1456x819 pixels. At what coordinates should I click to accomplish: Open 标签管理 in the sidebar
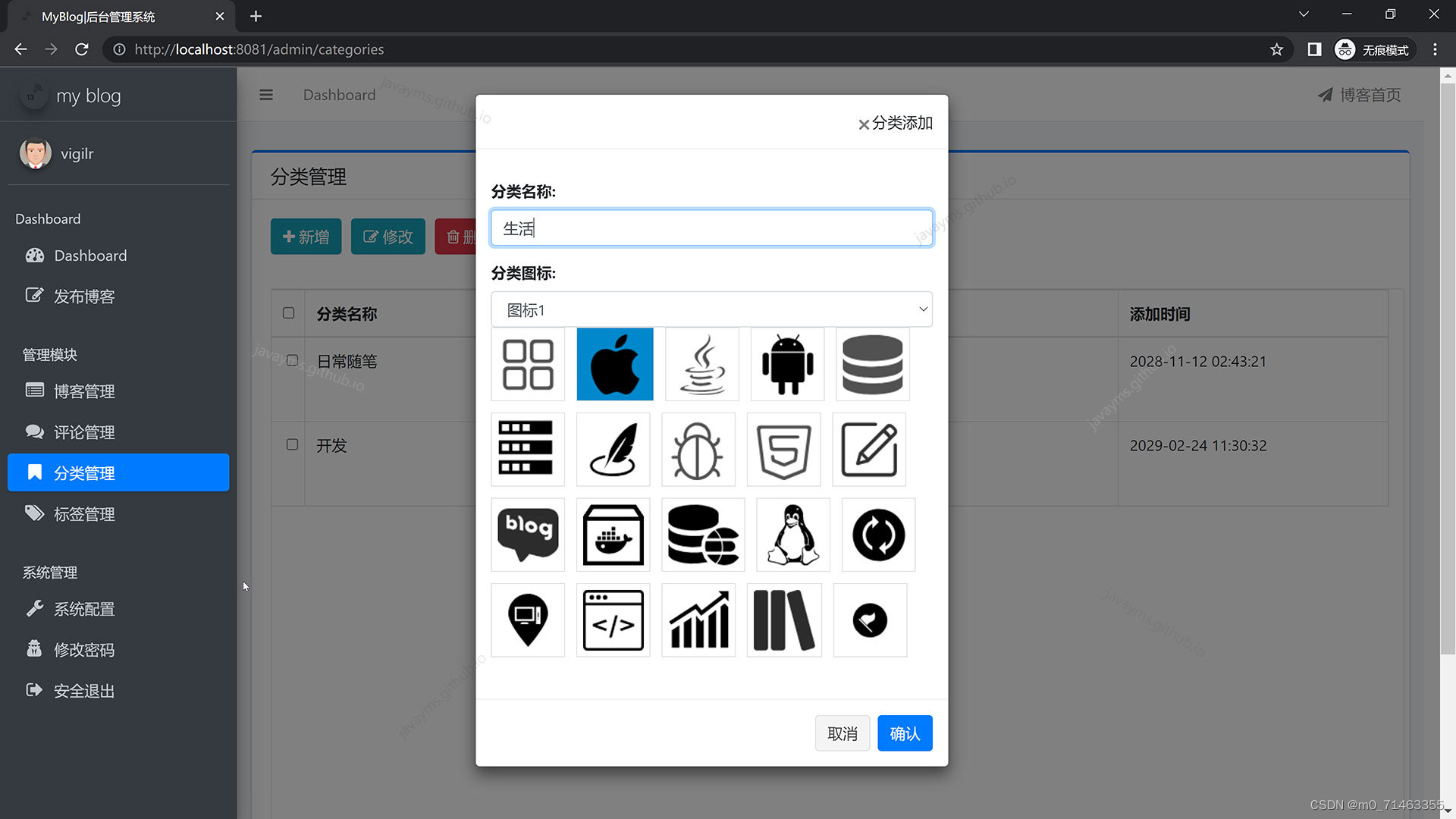click(x=84, y=514)
